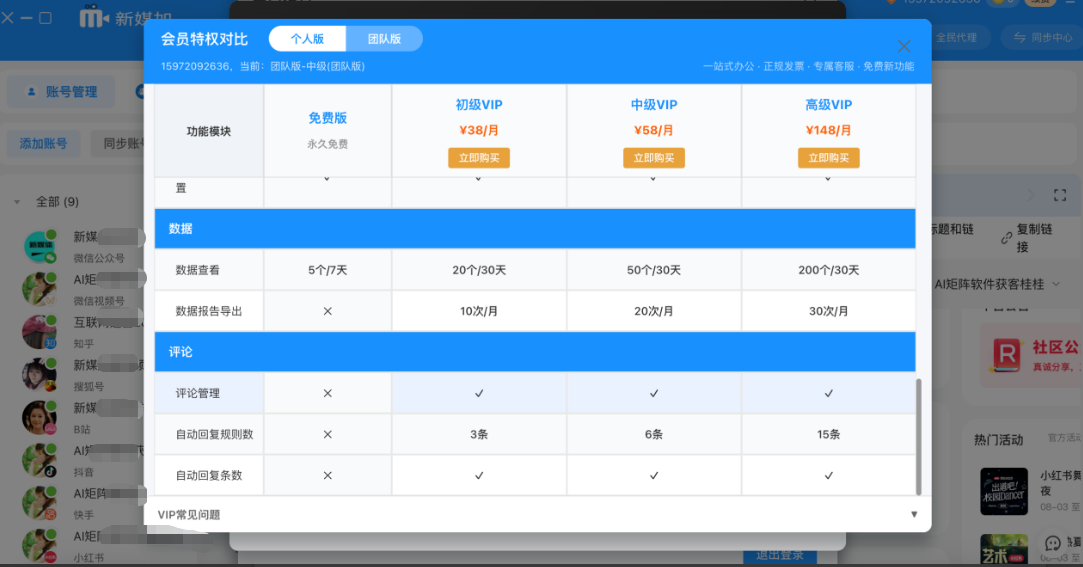Select the 快手 account avatar

(39, 503)
